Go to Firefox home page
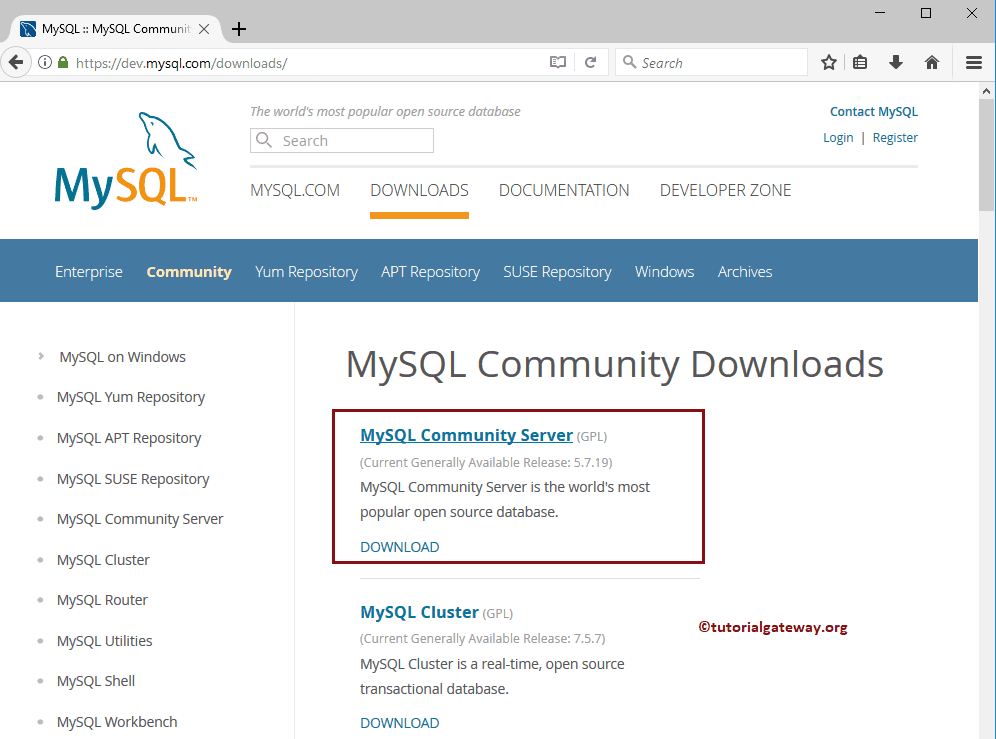Screen dimensions: 996x739 931,62
